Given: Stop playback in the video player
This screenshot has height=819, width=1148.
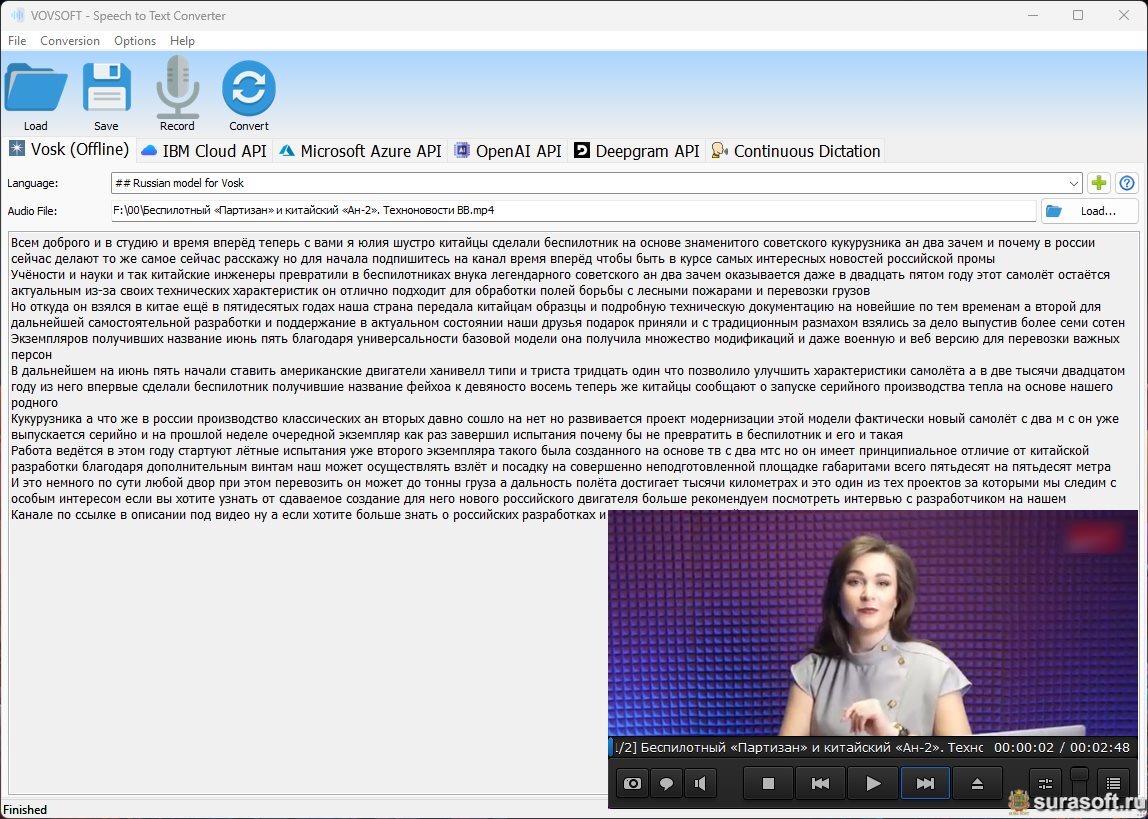Looking at the screenshot, I should [x=768, y=784].
